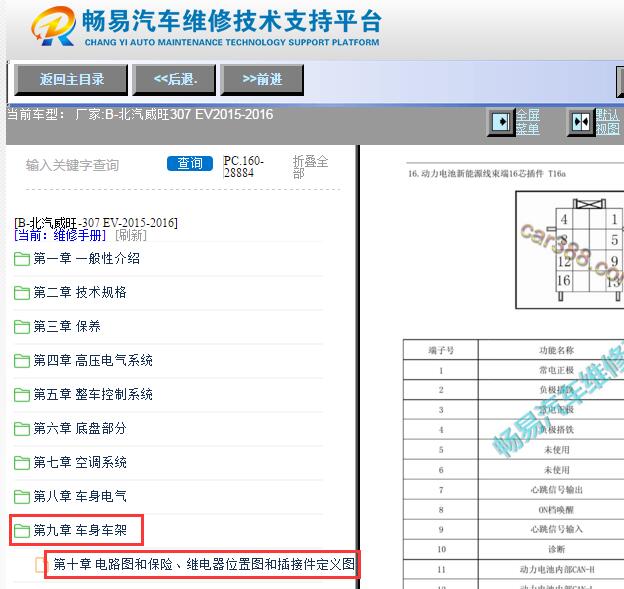Viewport: 624px width, 589px height.
Task: Open chapter 第三章 保养
Action: [67, 326]
